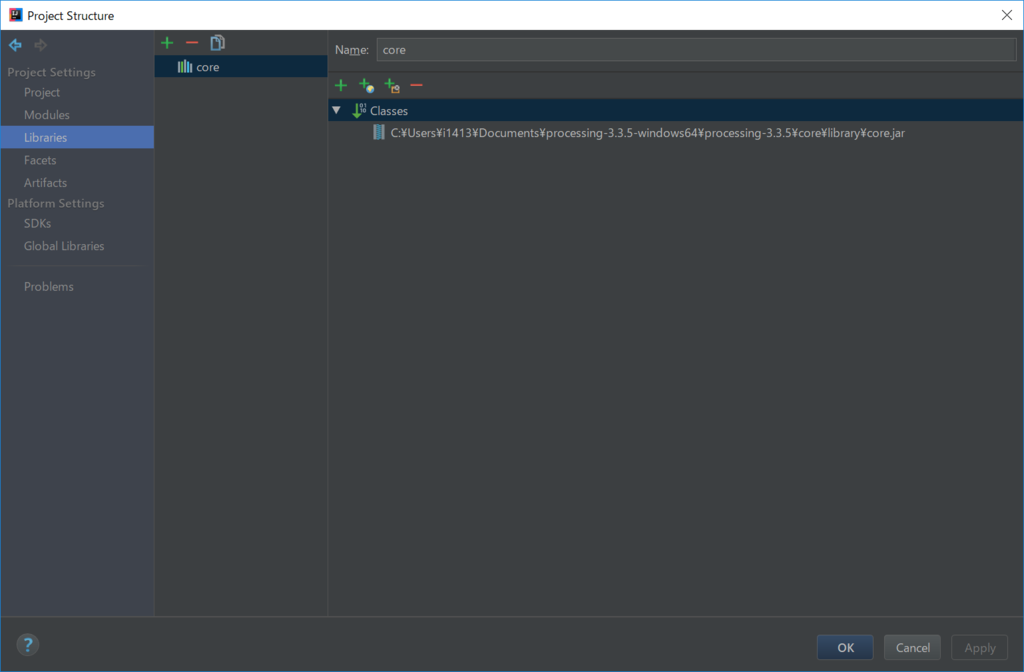Go back using the blue left arrow
This screenshot has height=672, width=1024.
(x=15, y=45)
